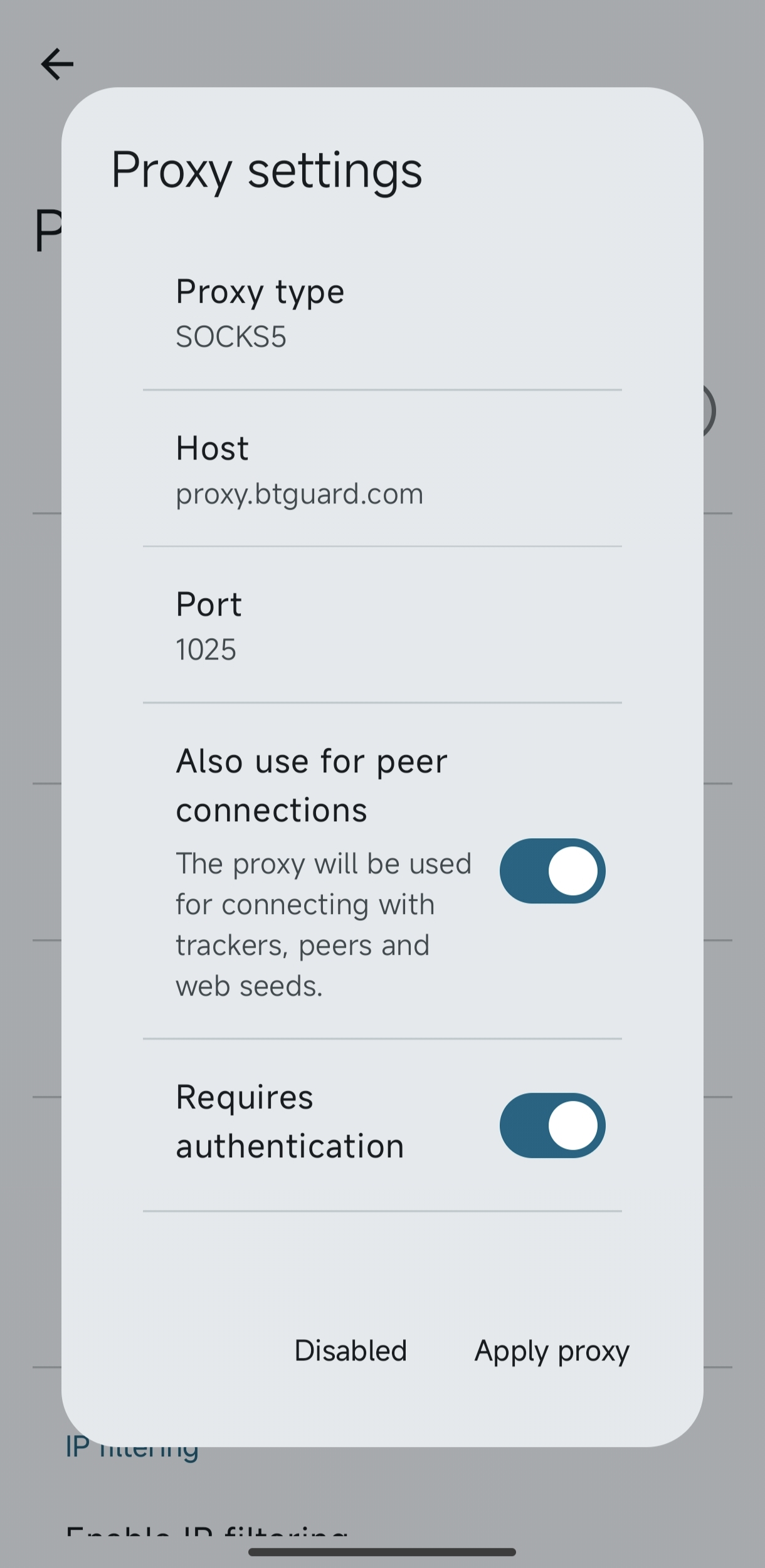Tap the 'Also use for peer connections' label

coord(312,785)
